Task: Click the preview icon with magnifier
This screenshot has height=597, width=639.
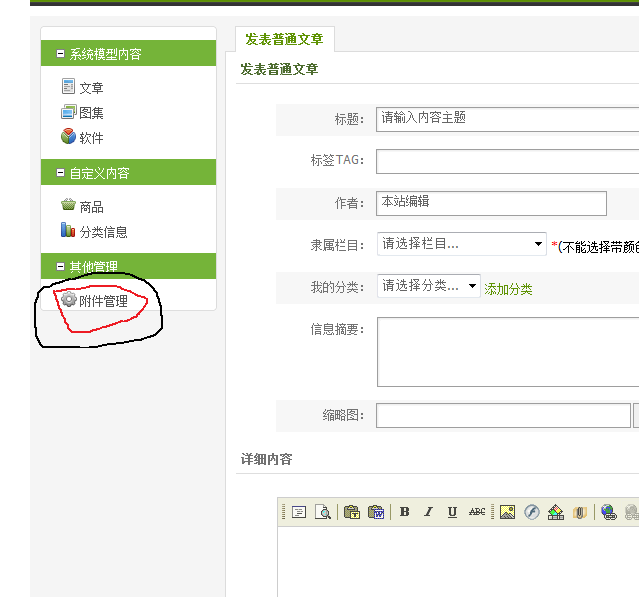Action: point(322,512)
